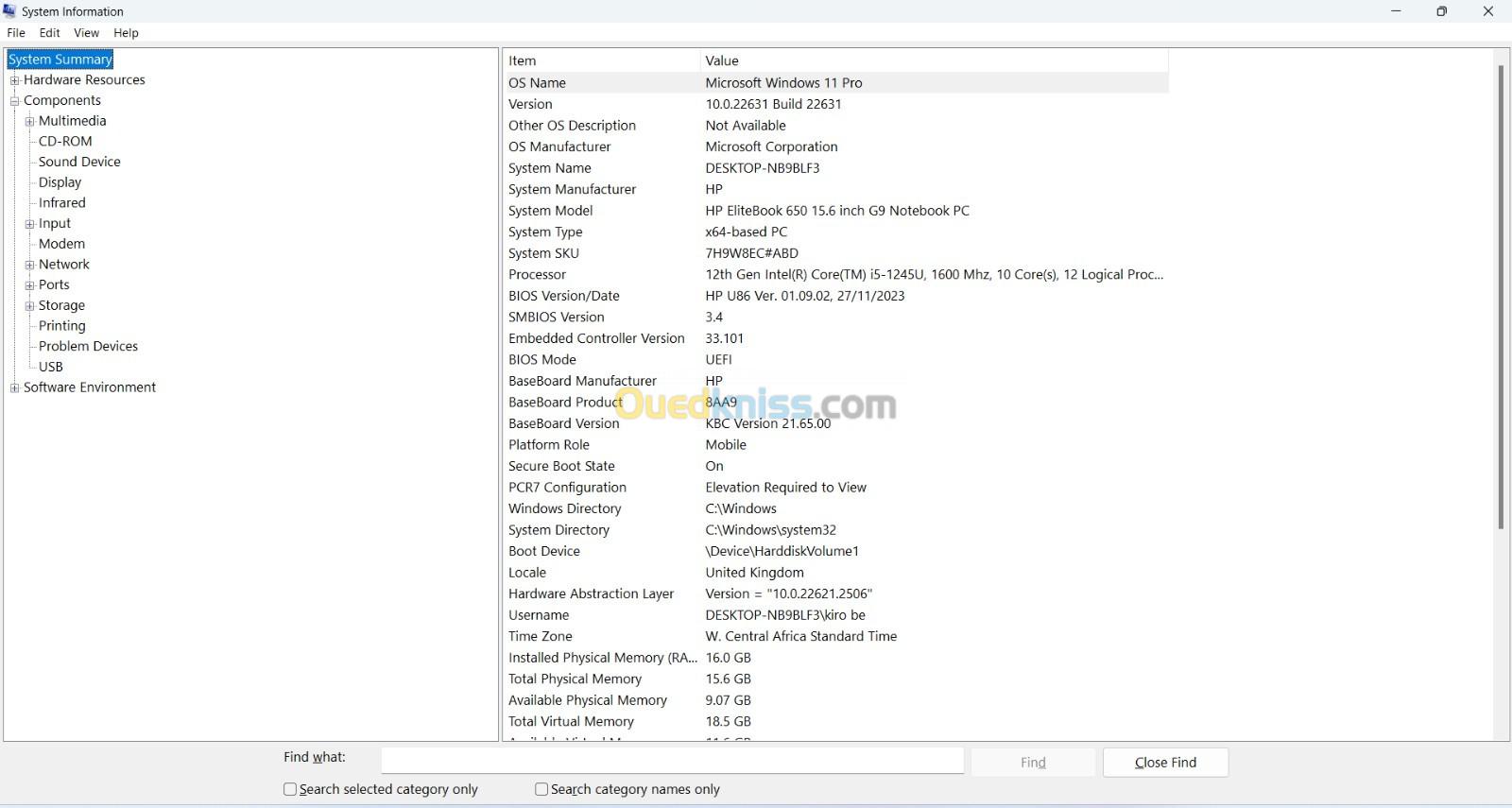
Task: Select the Boot Device row
Action: click(x=836, y=551)
